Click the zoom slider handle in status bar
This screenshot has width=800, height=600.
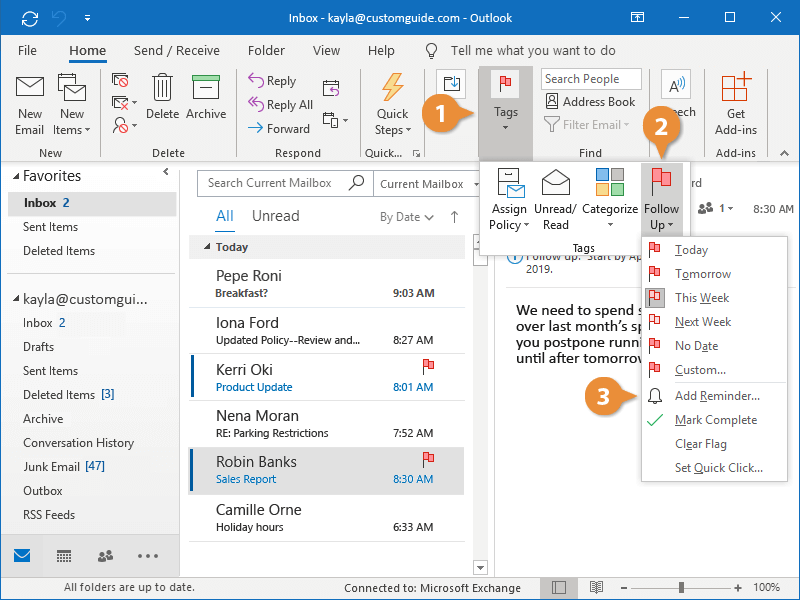681,588
